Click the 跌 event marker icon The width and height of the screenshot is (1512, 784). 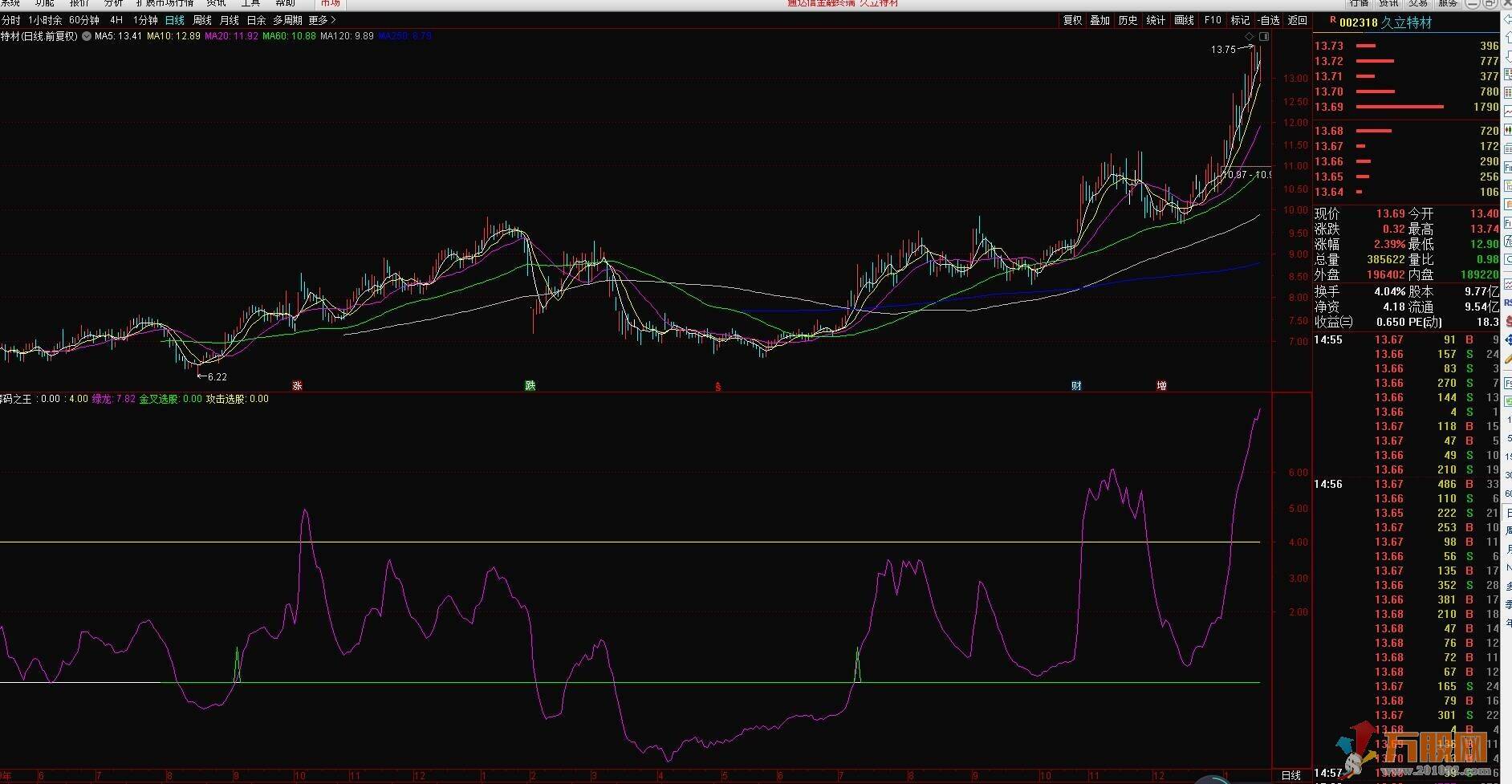pyautogui.click(x=530, y=386)
